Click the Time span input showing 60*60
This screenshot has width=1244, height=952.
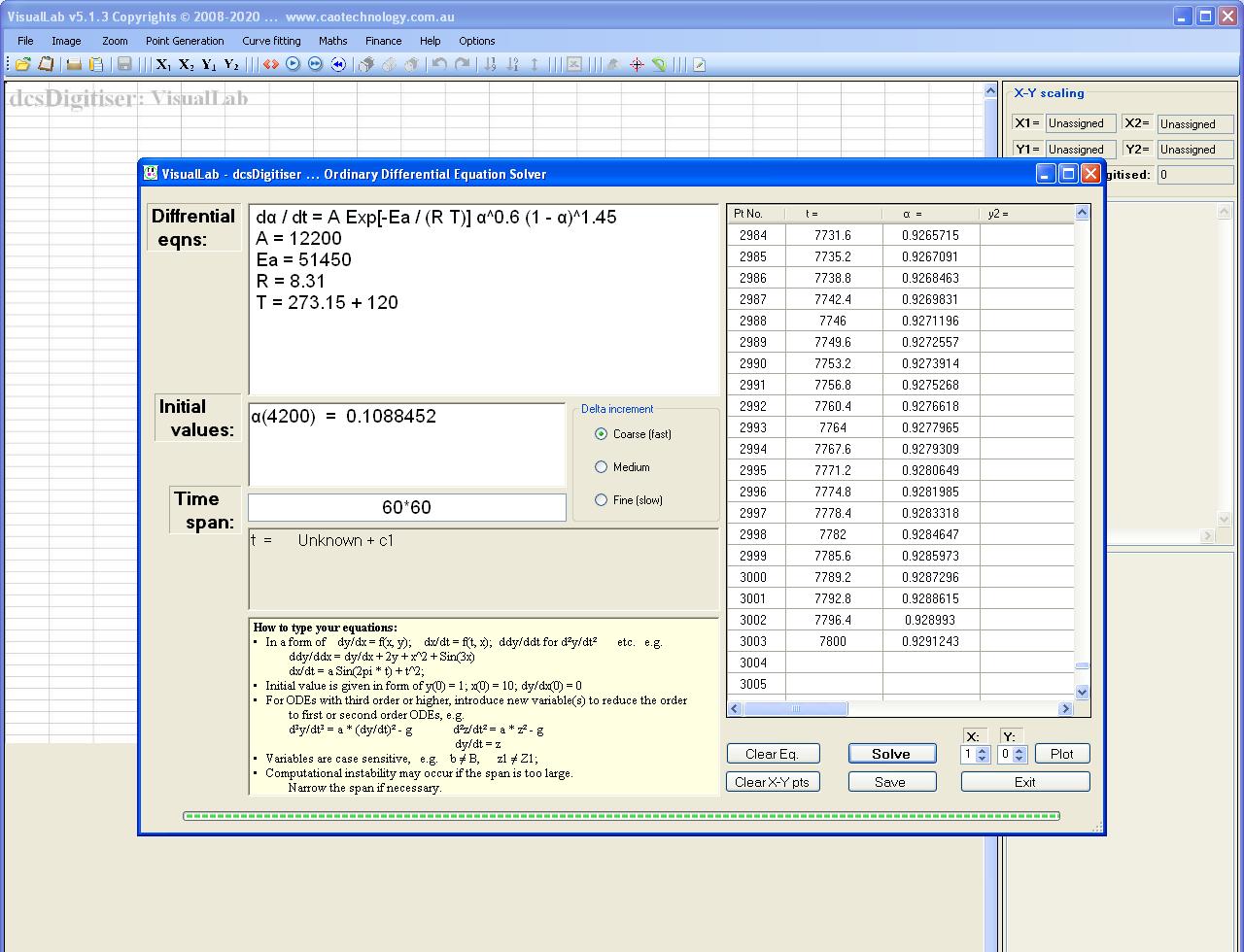pyautogui.click(x=406, y=507)
